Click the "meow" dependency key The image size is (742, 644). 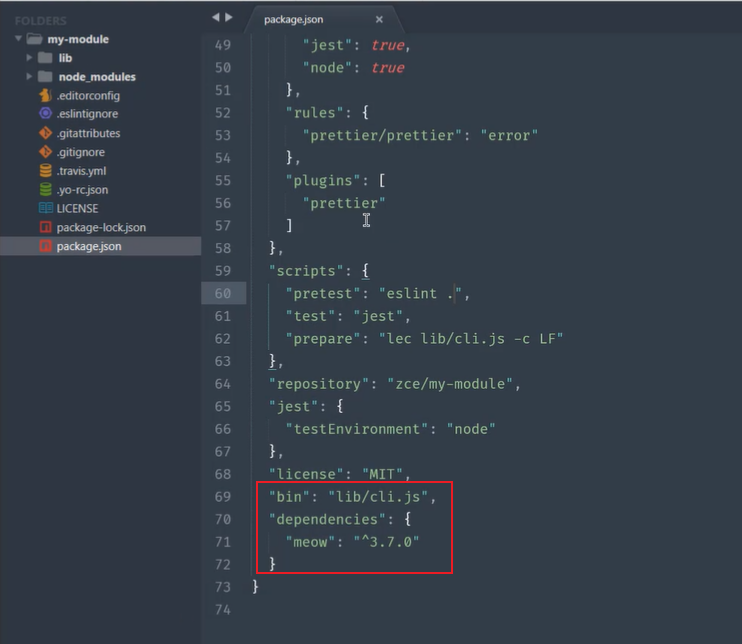(x=310, y=542)
